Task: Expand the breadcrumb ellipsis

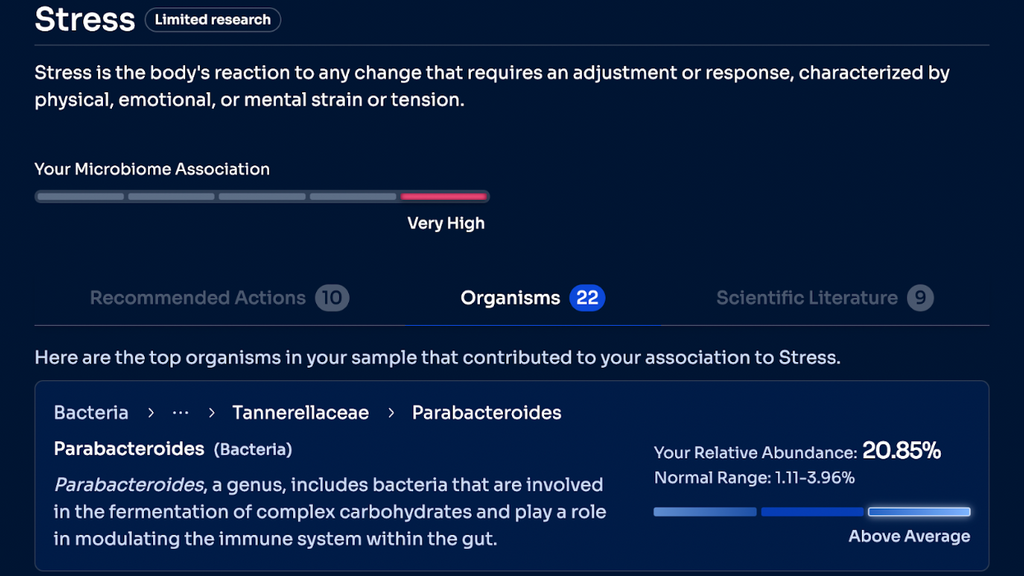Action: pyautogui.click(x=180, y=413)
